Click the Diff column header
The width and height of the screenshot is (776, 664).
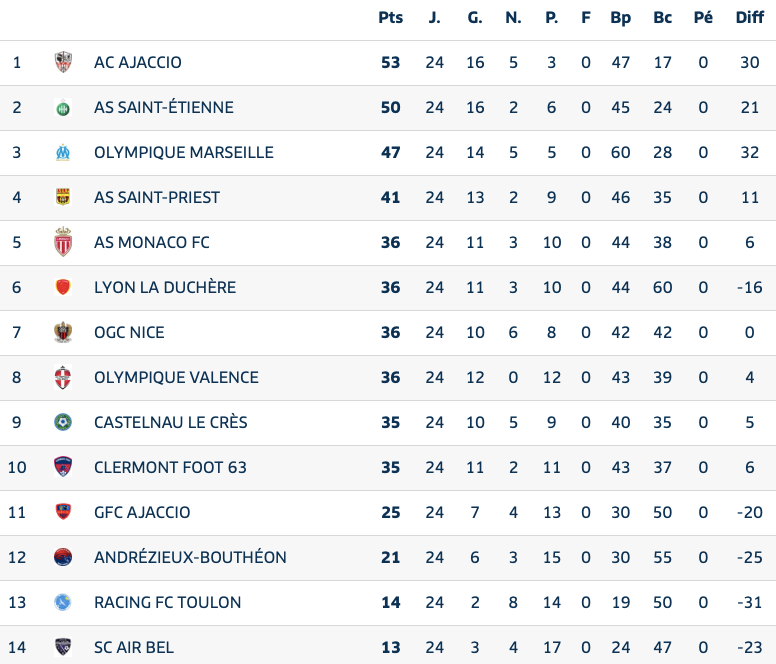(750, 18)
